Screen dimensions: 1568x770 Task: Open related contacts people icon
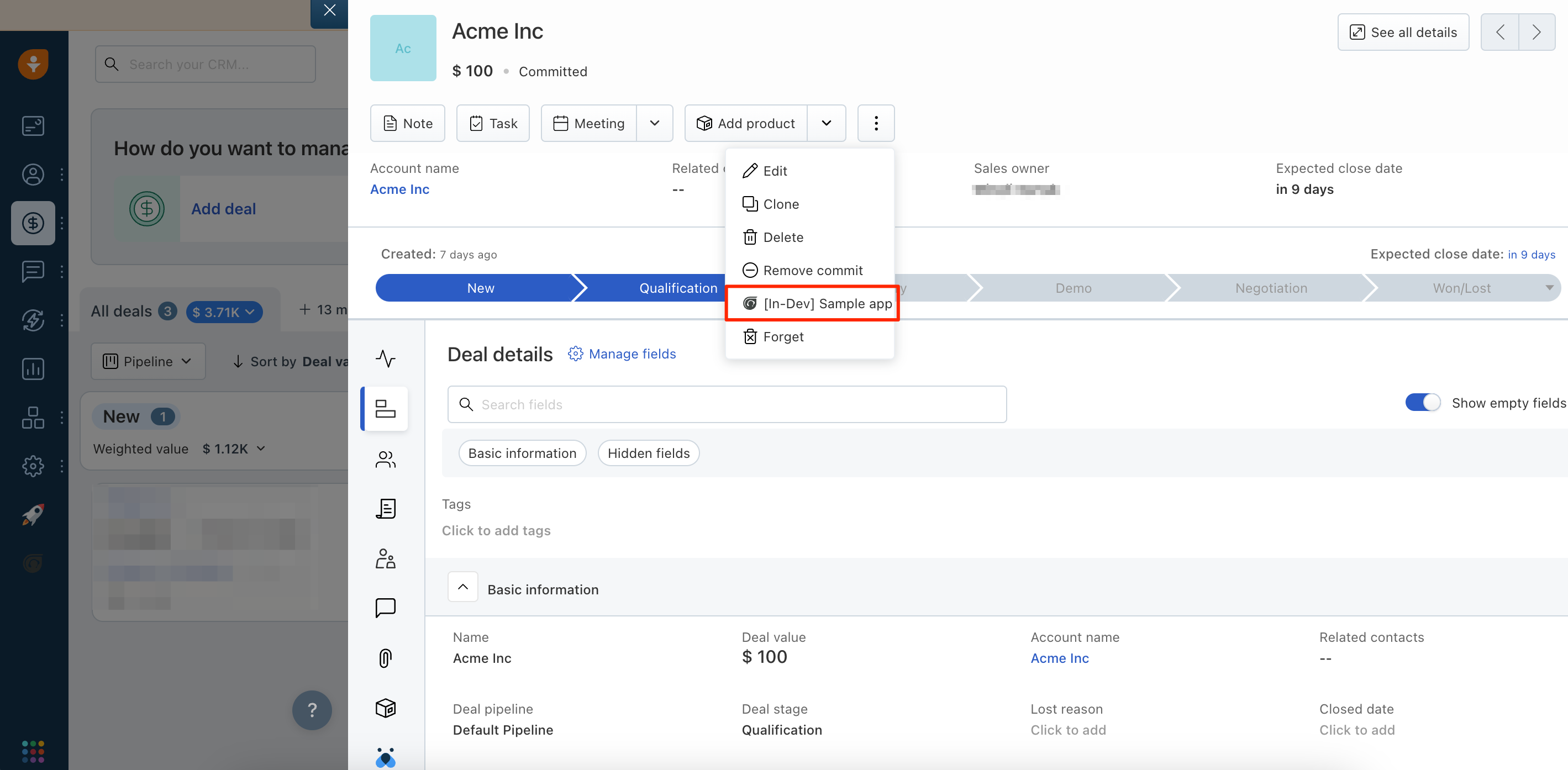(385, 459)
